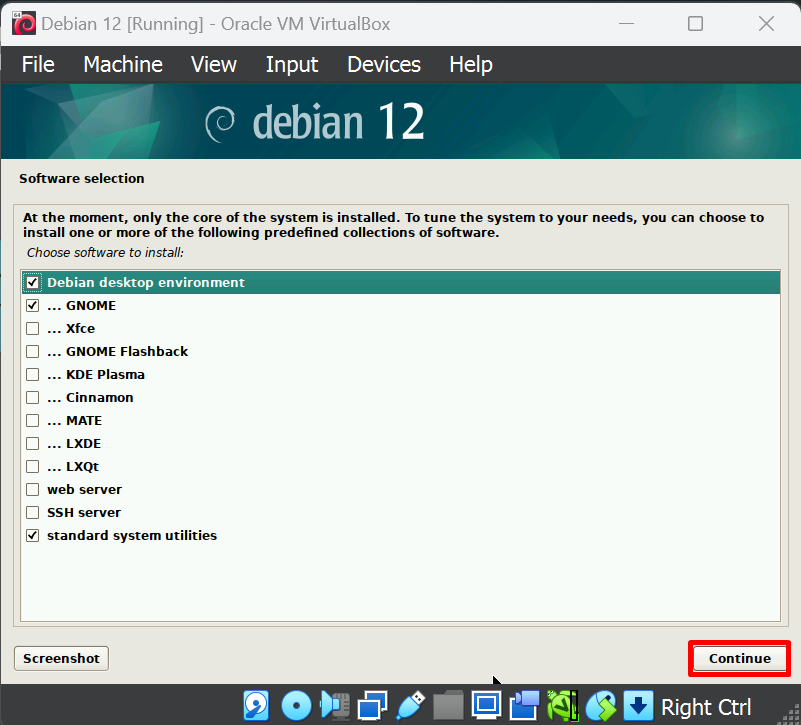
Task: Open the File menu
Action: pyautogui.click(x=38, y=64)
